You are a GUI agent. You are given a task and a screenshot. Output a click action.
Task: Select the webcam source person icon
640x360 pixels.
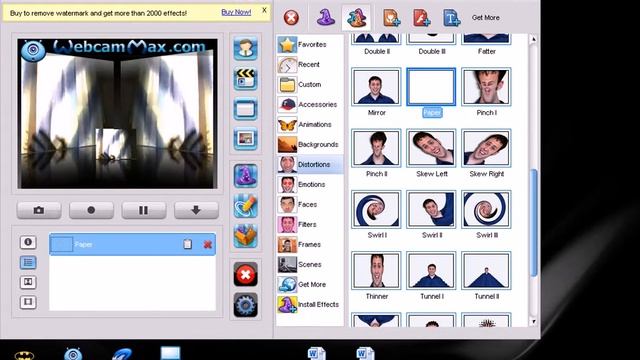[x=245, y=48]
